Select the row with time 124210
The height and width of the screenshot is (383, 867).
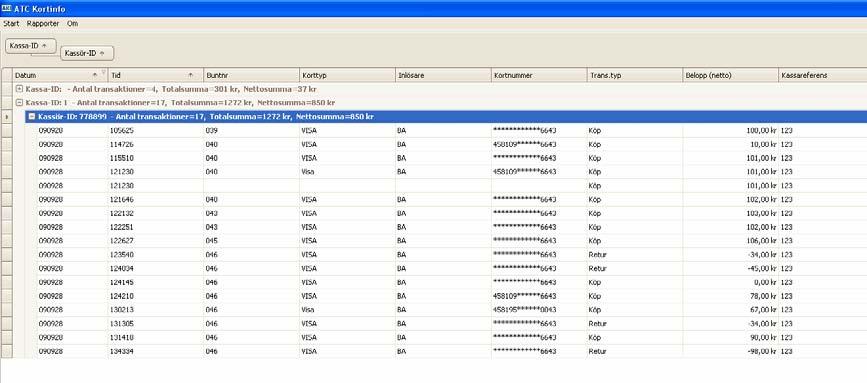(452, 296)
